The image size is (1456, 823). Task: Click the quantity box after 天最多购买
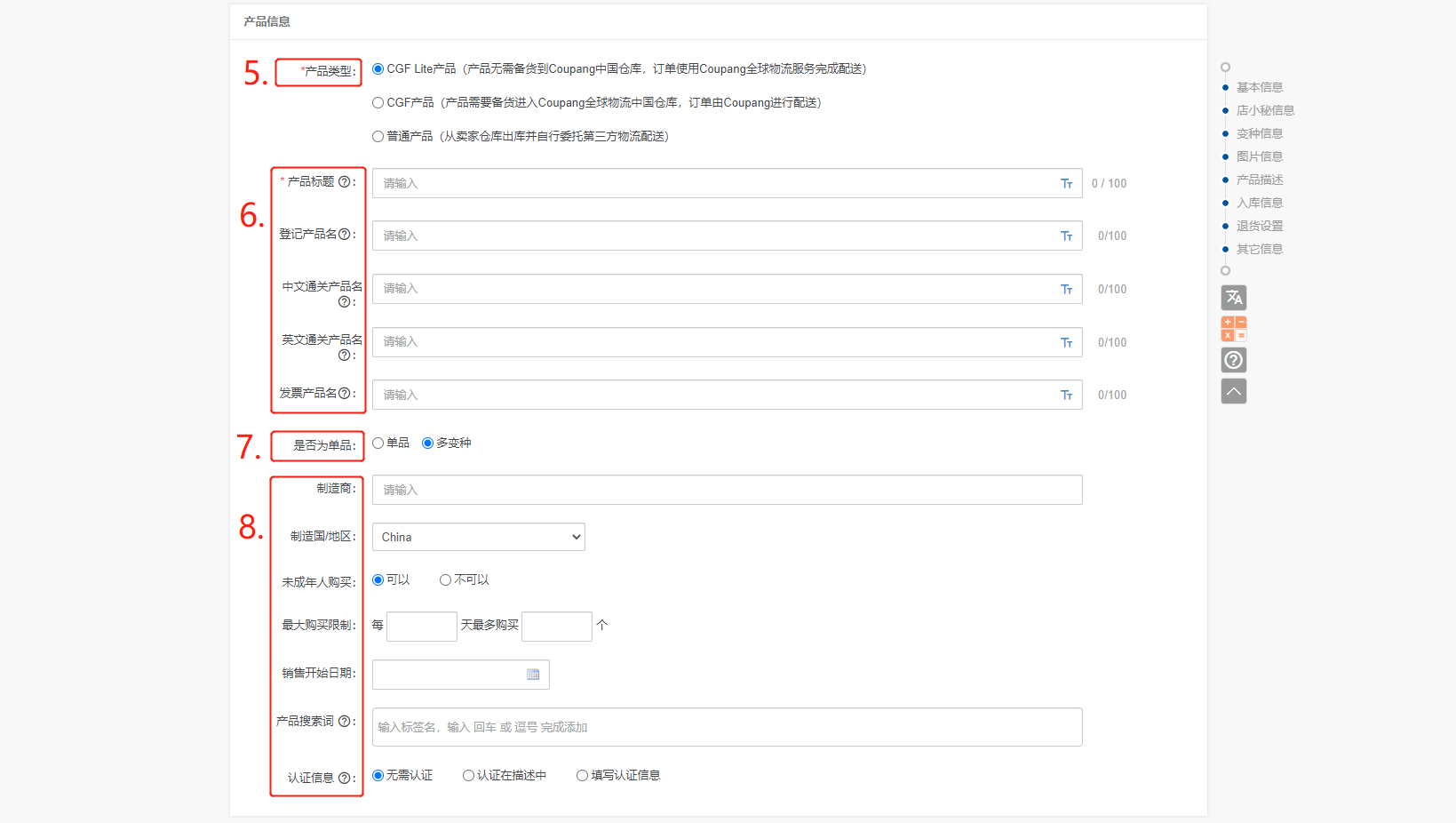point(557,627)
